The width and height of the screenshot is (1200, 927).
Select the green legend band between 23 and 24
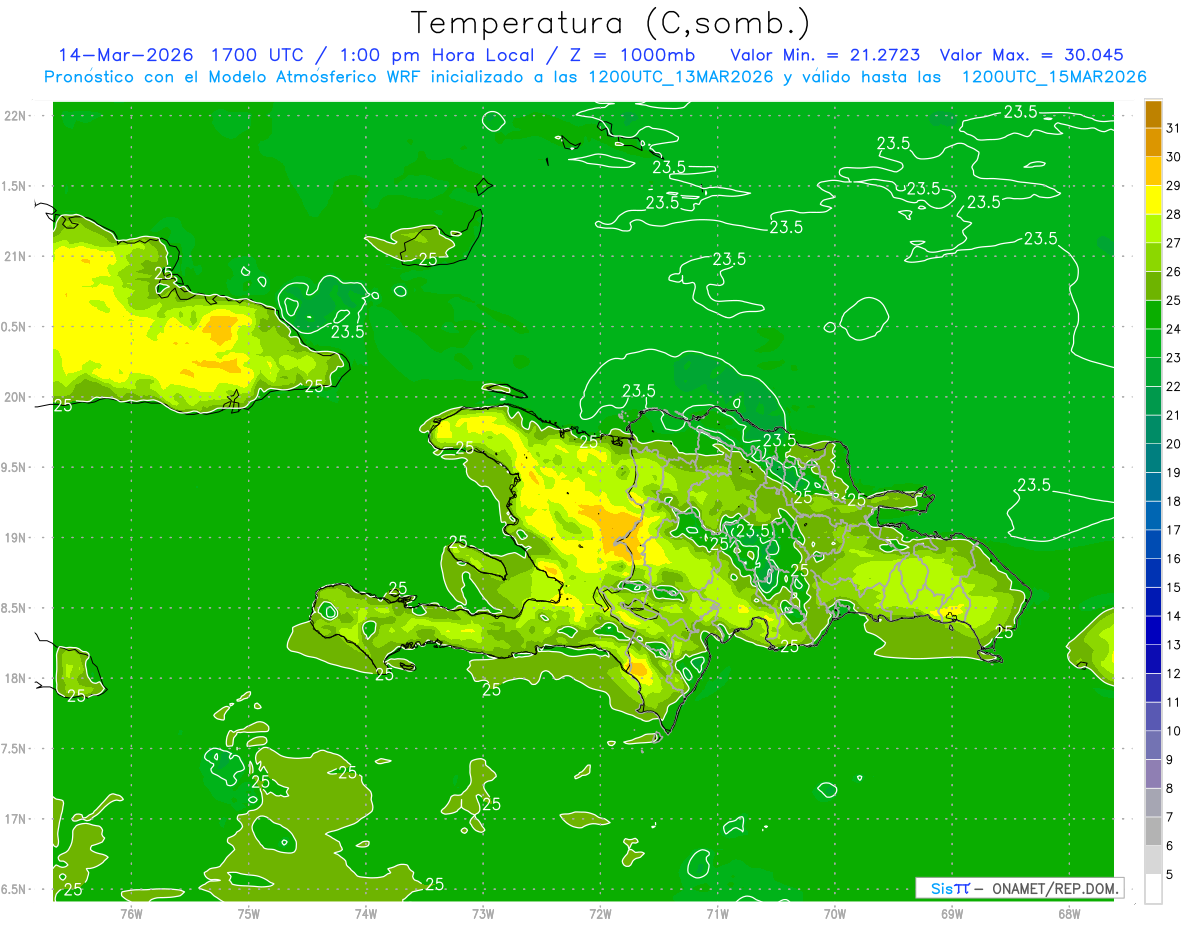[x=1153, y=344]
